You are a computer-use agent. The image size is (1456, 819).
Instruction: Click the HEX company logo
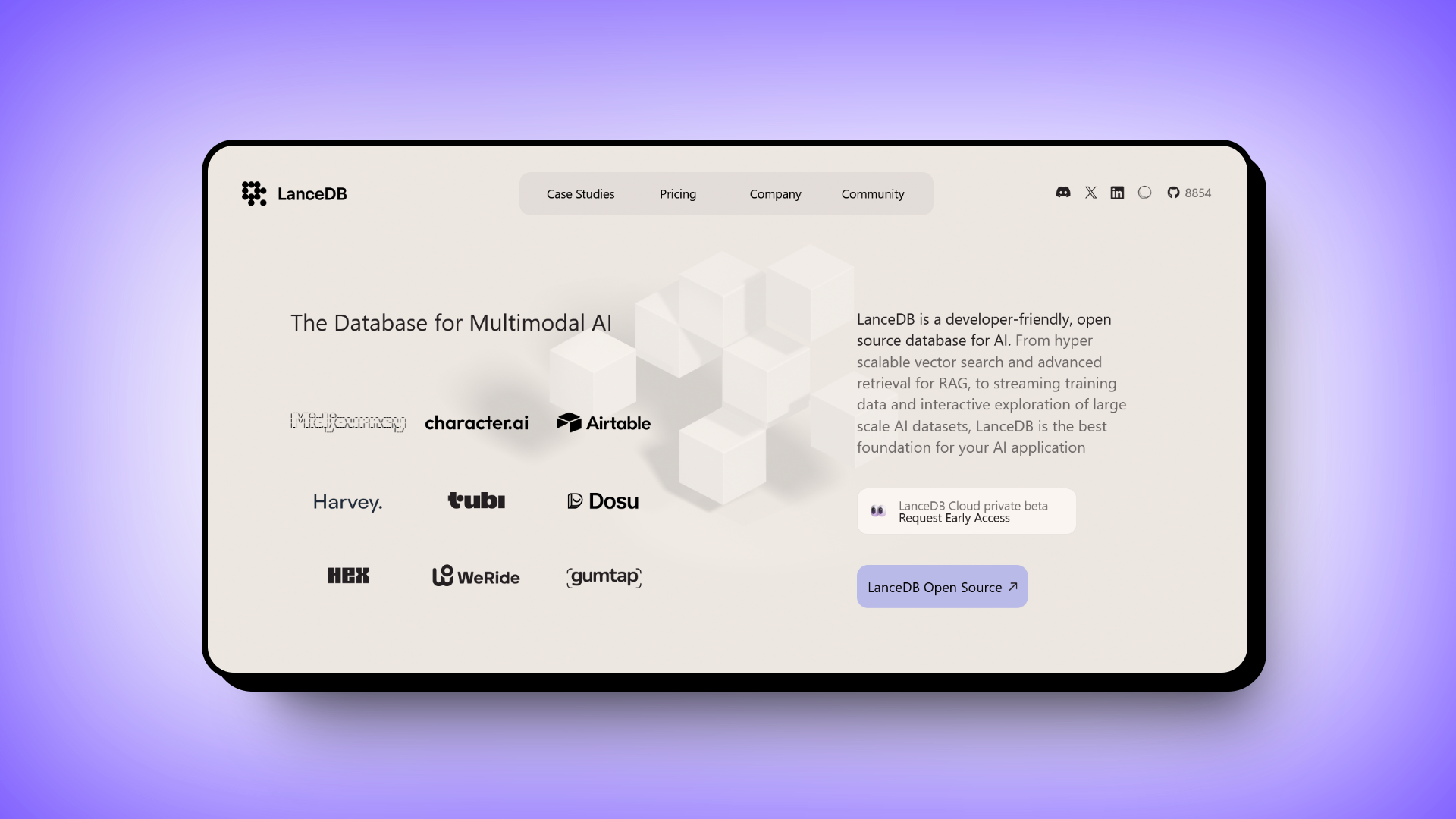point(348,575)
